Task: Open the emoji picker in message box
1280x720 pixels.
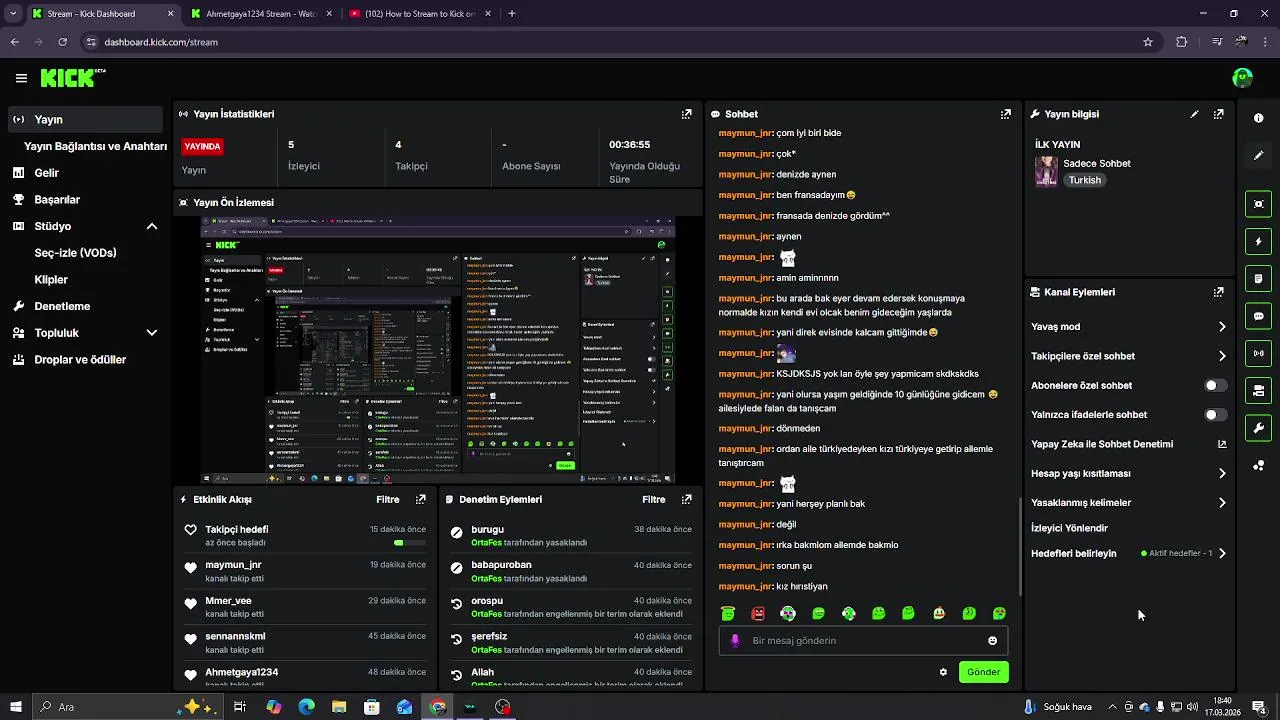Action: (992, 641)
